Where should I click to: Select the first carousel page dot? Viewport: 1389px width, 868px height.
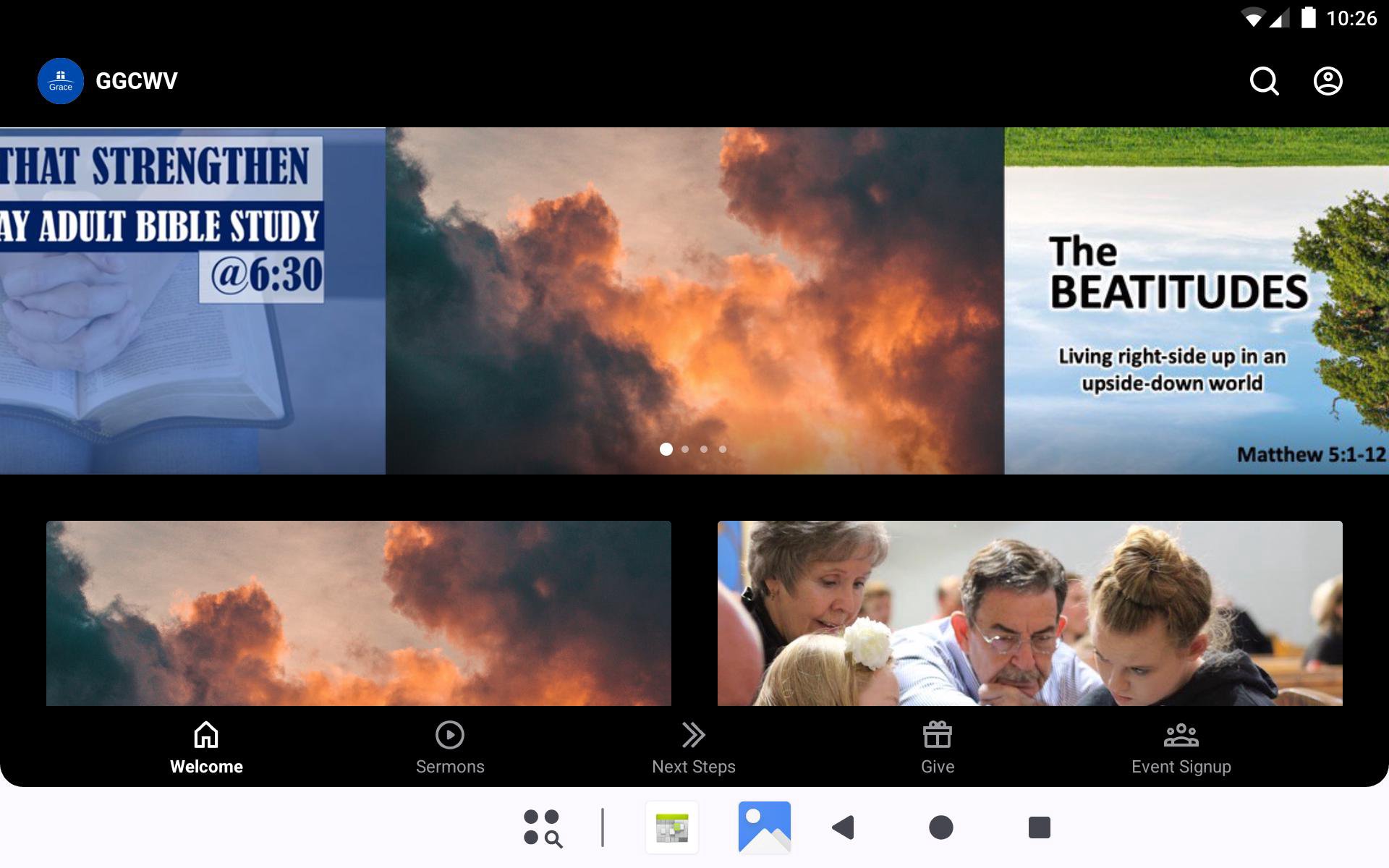666,449
